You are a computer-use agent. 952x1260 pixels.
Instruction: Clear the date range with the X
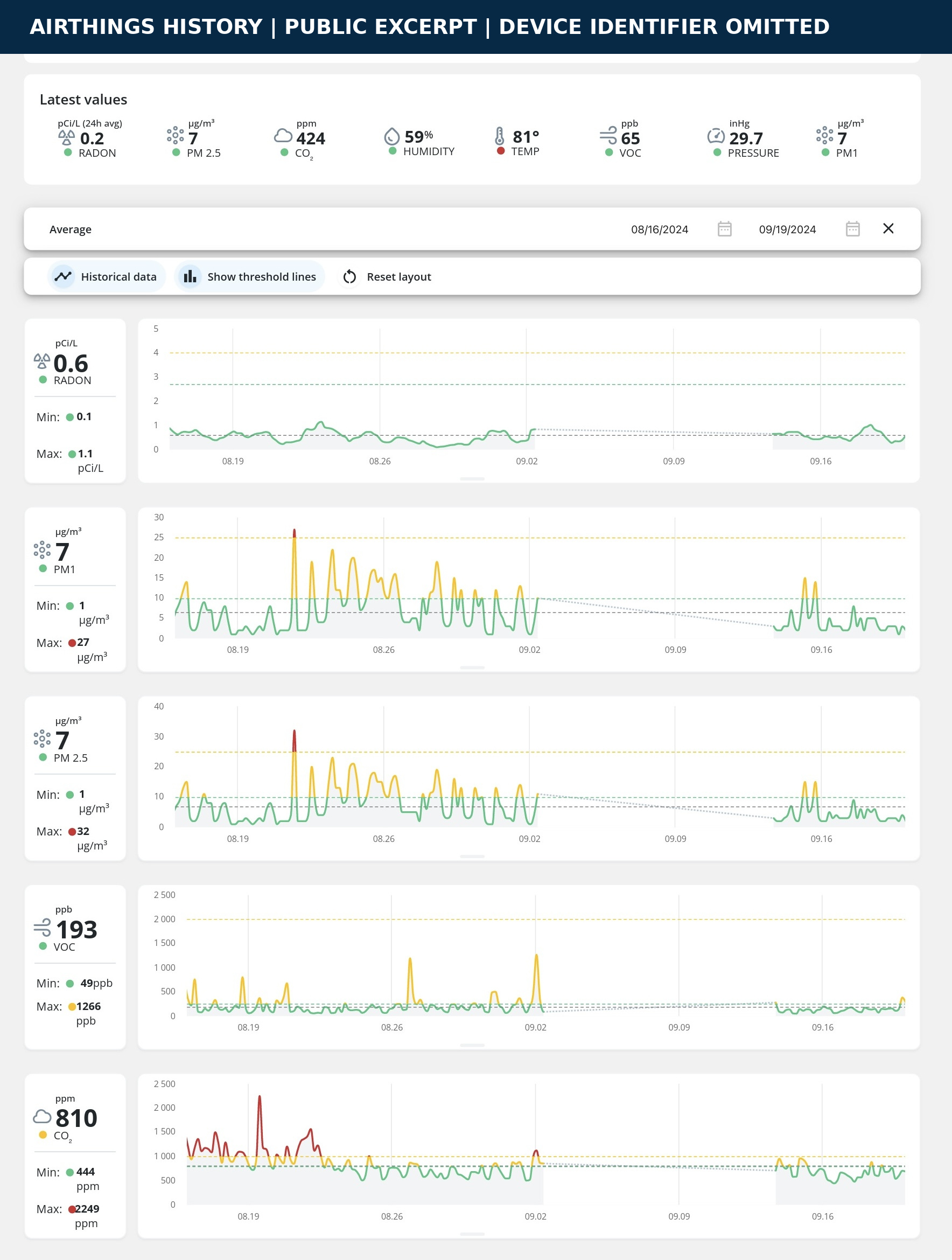click(x=888, y=228)
